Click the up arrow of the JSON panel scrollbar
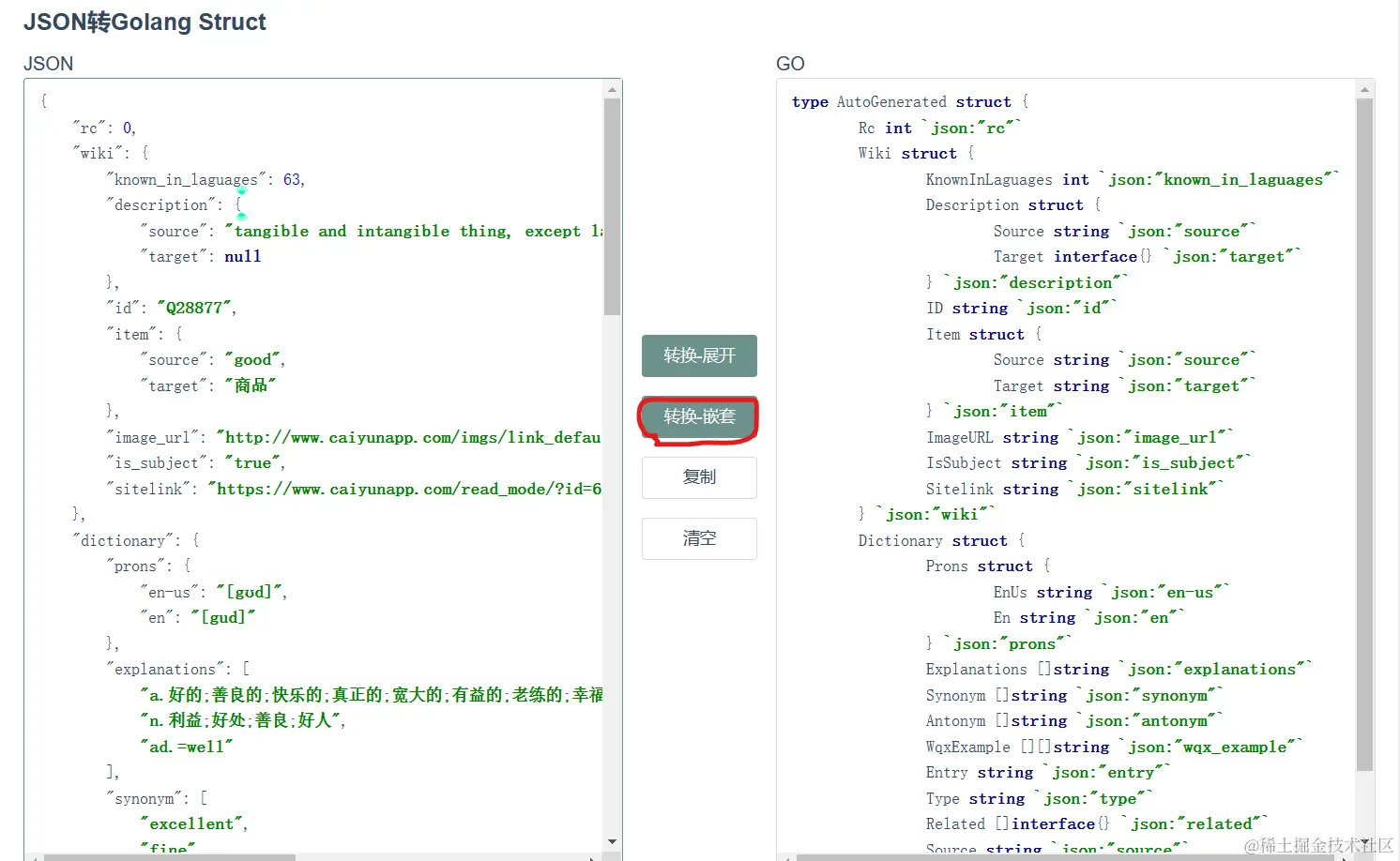The width and height of the screenshot is (1400, 861). point(612,90)
